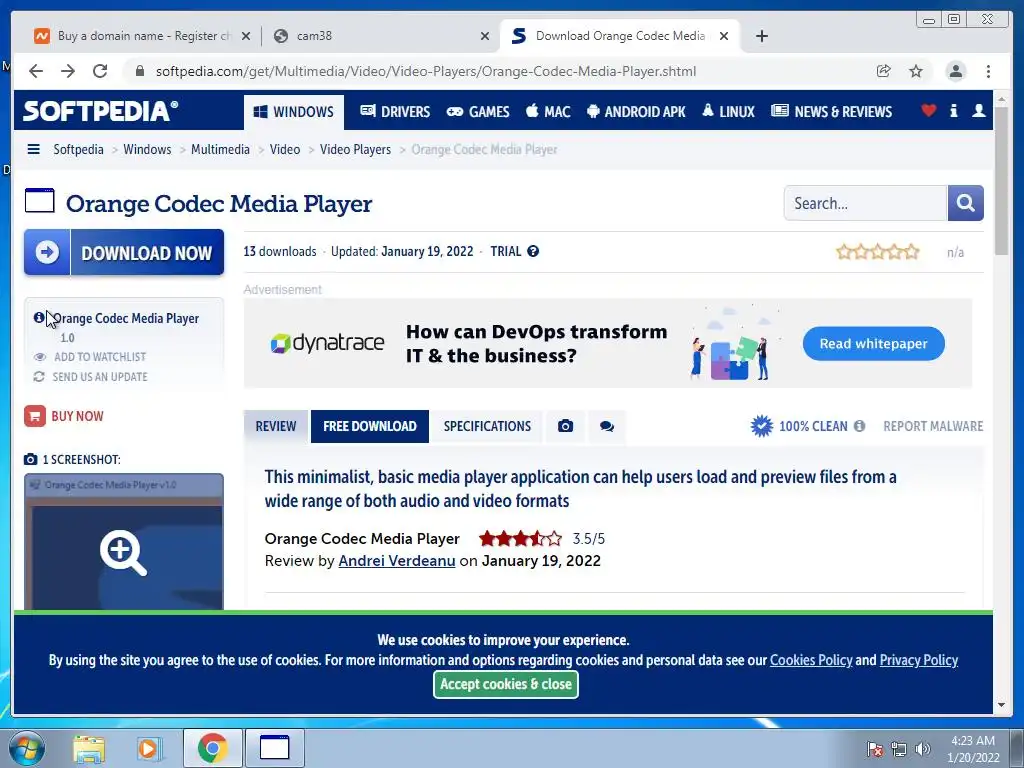Go to Video Players breadcrumb link
Screen dimensions: 1024x768
355,150
